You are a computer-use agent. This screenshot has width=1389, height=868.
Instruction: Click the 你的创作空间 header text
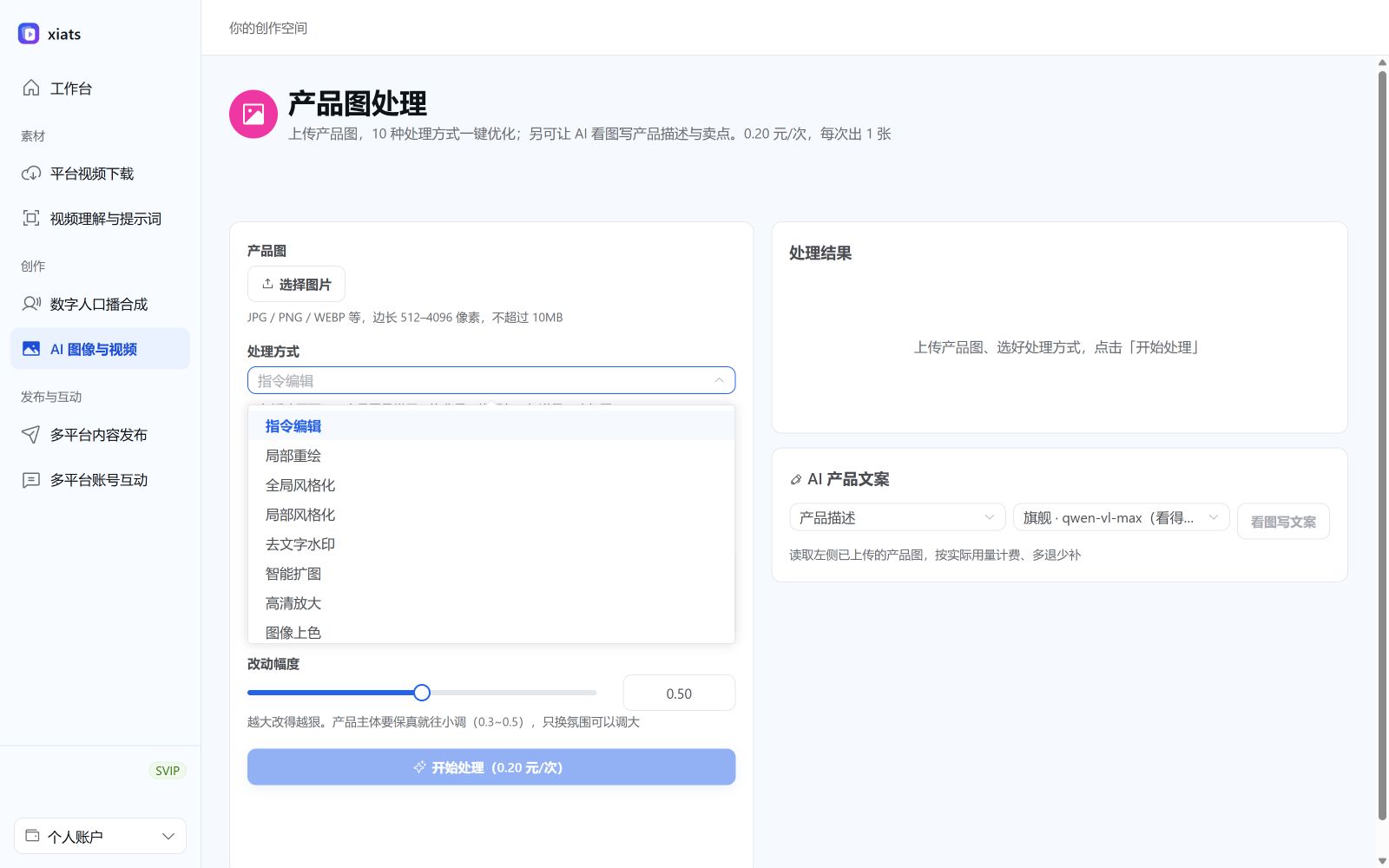(268, 28)
